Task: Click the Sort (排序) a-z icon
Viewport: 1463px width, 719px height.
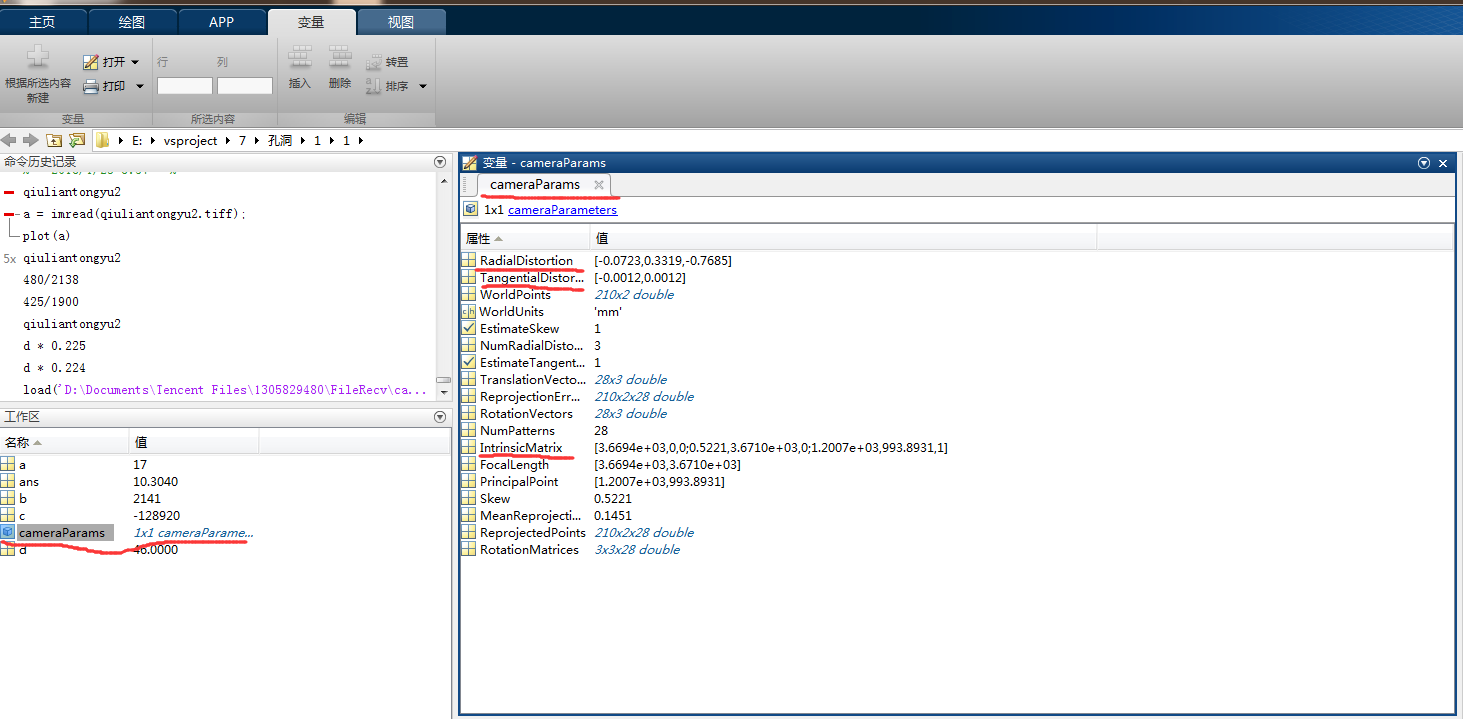Action: (x=374, y=87)
